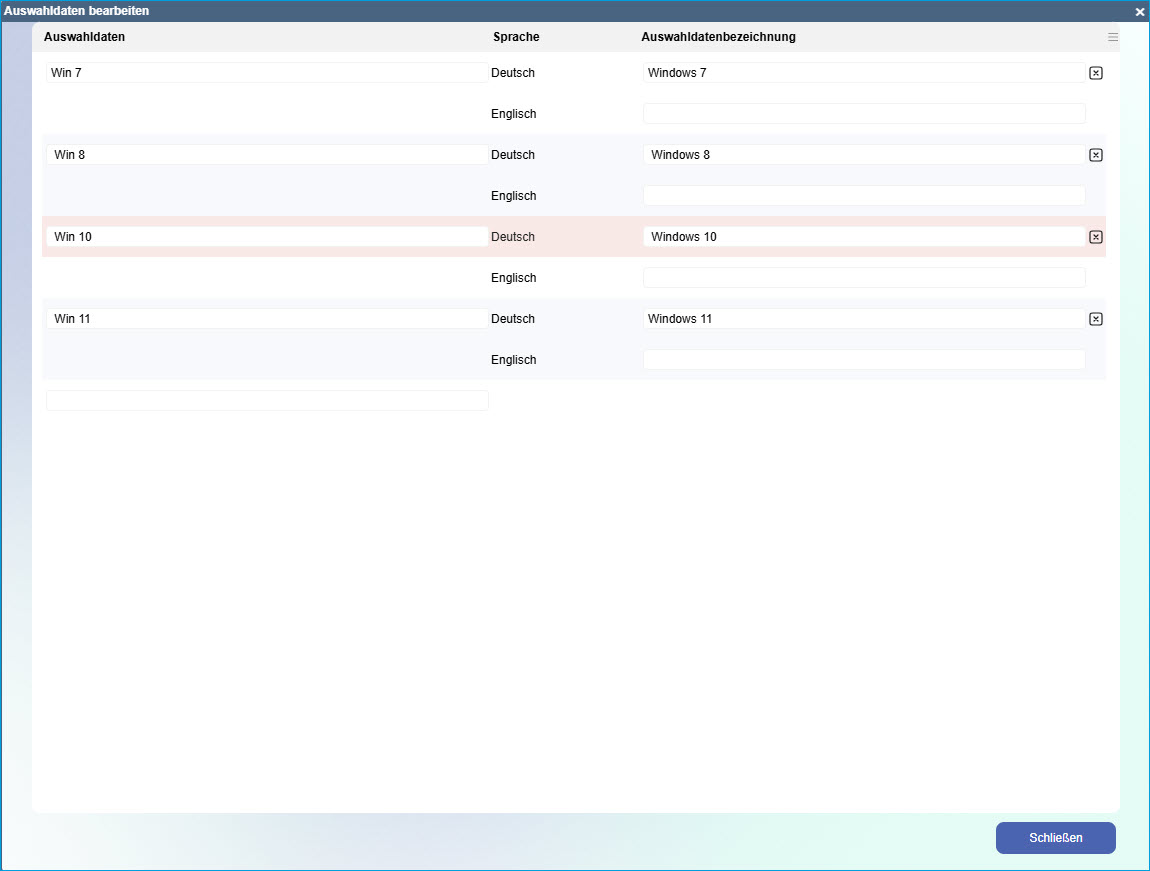This screenshot has width=1150, height=871.
Task: Select the Englisch label under Win 8
Action: (x=513, y=196)
